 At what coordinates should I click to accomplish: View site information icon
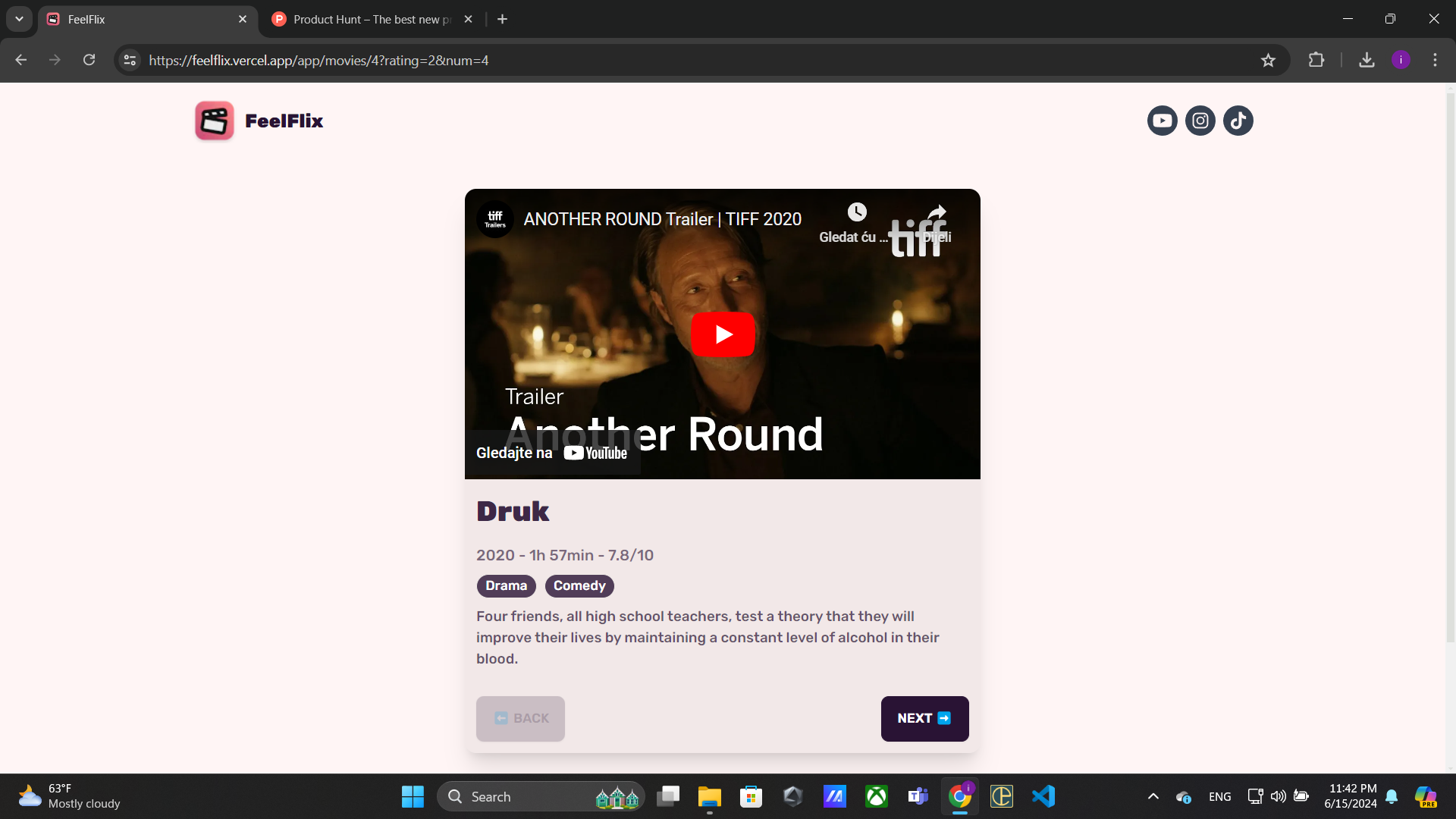(130, 60)
